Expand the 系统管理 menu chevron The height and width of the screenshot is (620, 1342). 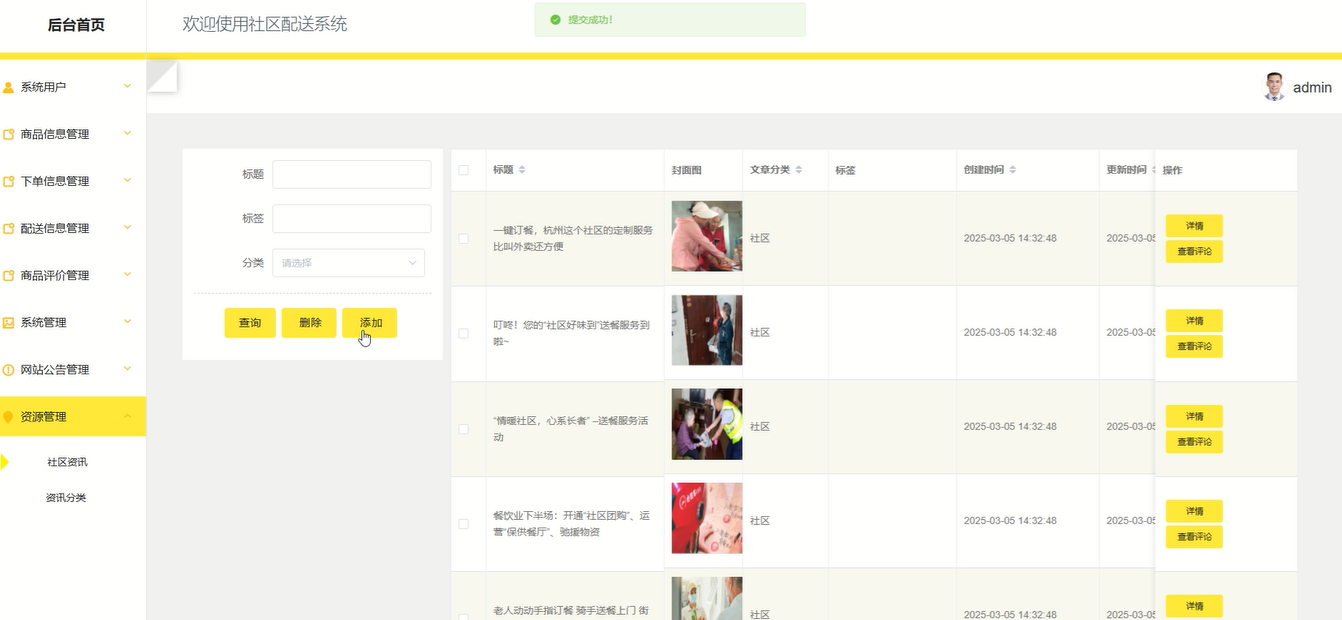click(127, 321)
